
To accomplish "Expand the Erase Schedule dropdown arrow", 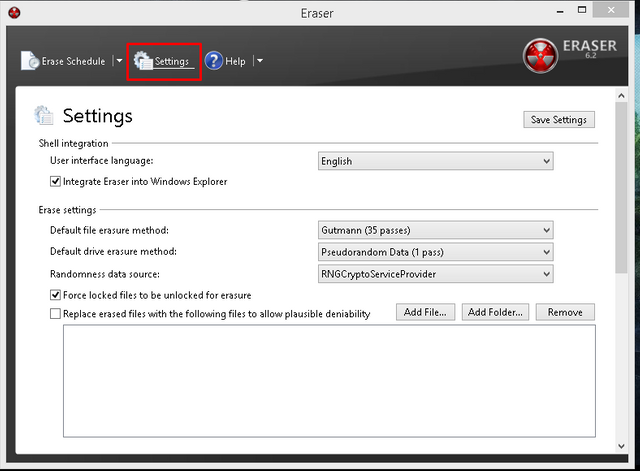I will click(119, 61).
